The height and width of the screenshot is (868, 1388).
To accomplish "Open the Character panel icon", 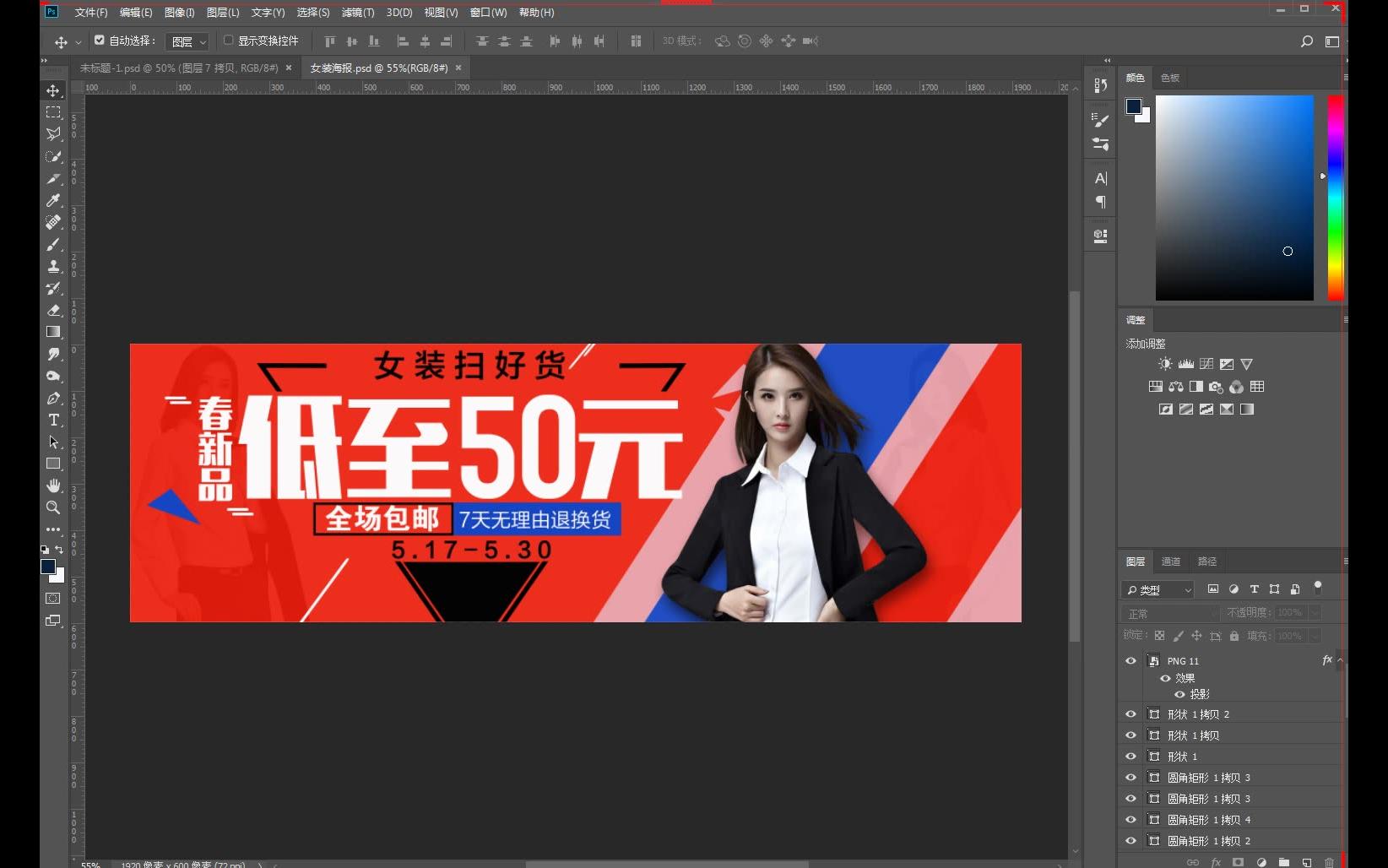I will pos(1099,177).
